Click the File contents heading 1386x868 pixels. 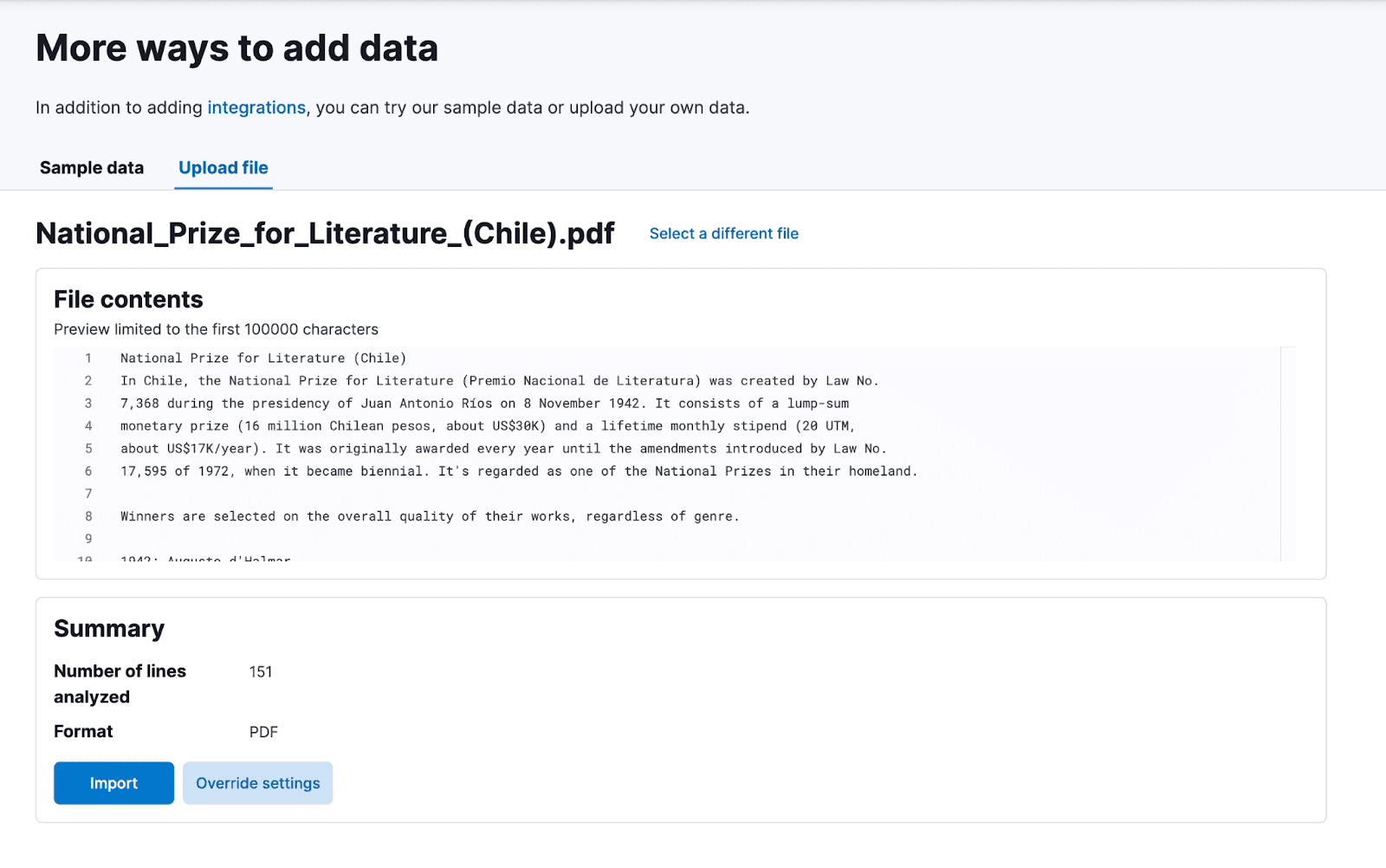(x=128, y=299)
